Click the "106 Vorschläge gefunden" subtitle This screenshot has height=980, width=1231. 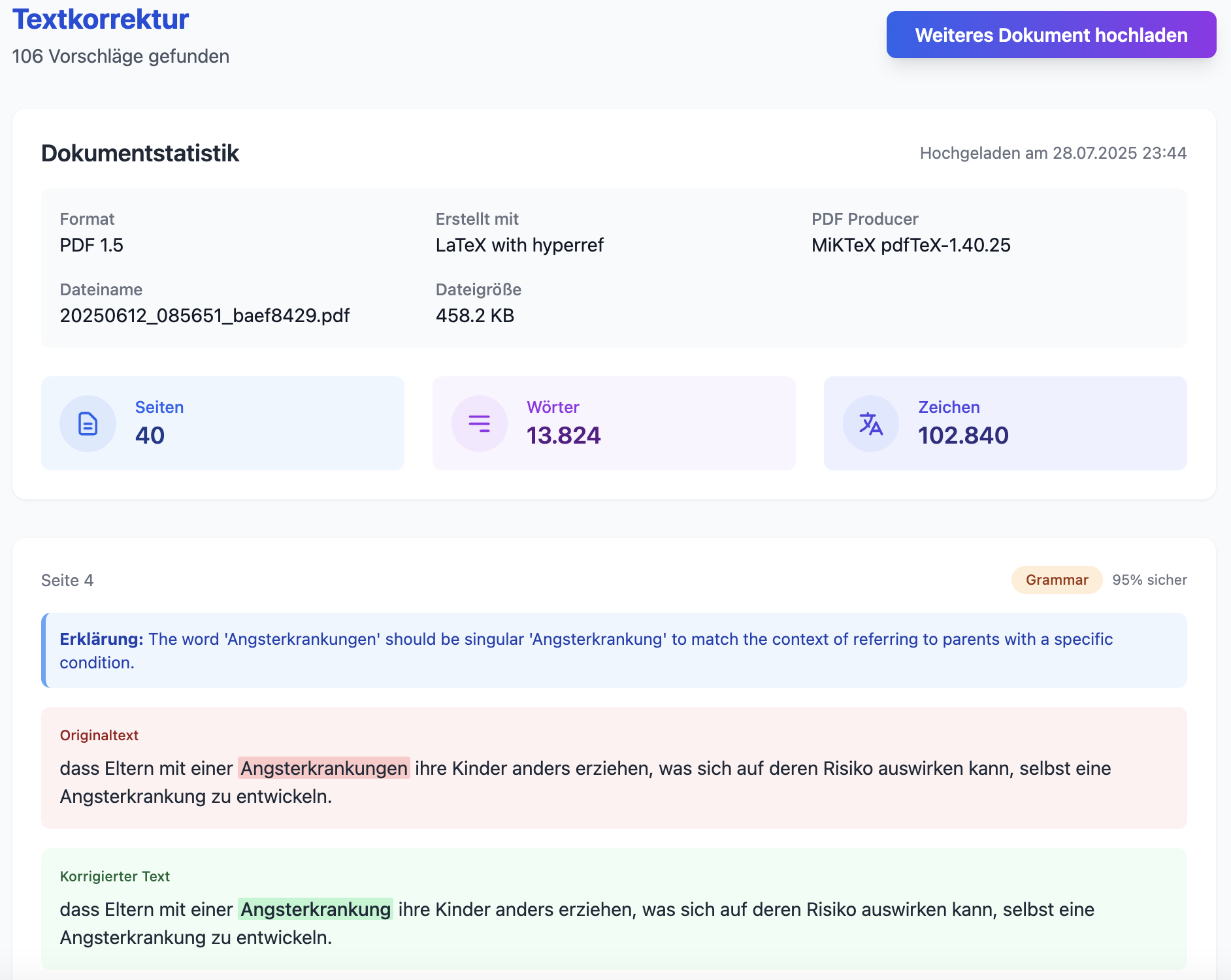[x=121, y=56]
